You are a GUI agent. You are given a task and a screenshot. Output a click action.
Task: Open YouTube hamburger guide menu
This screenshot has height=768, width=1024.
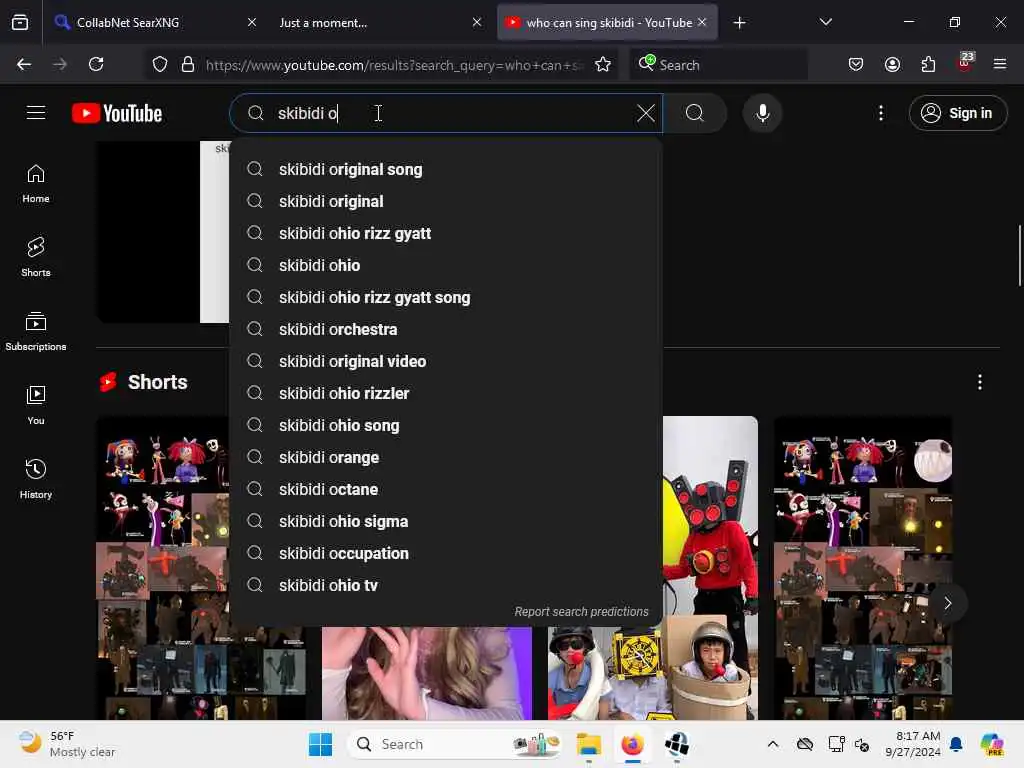[36, 113]
